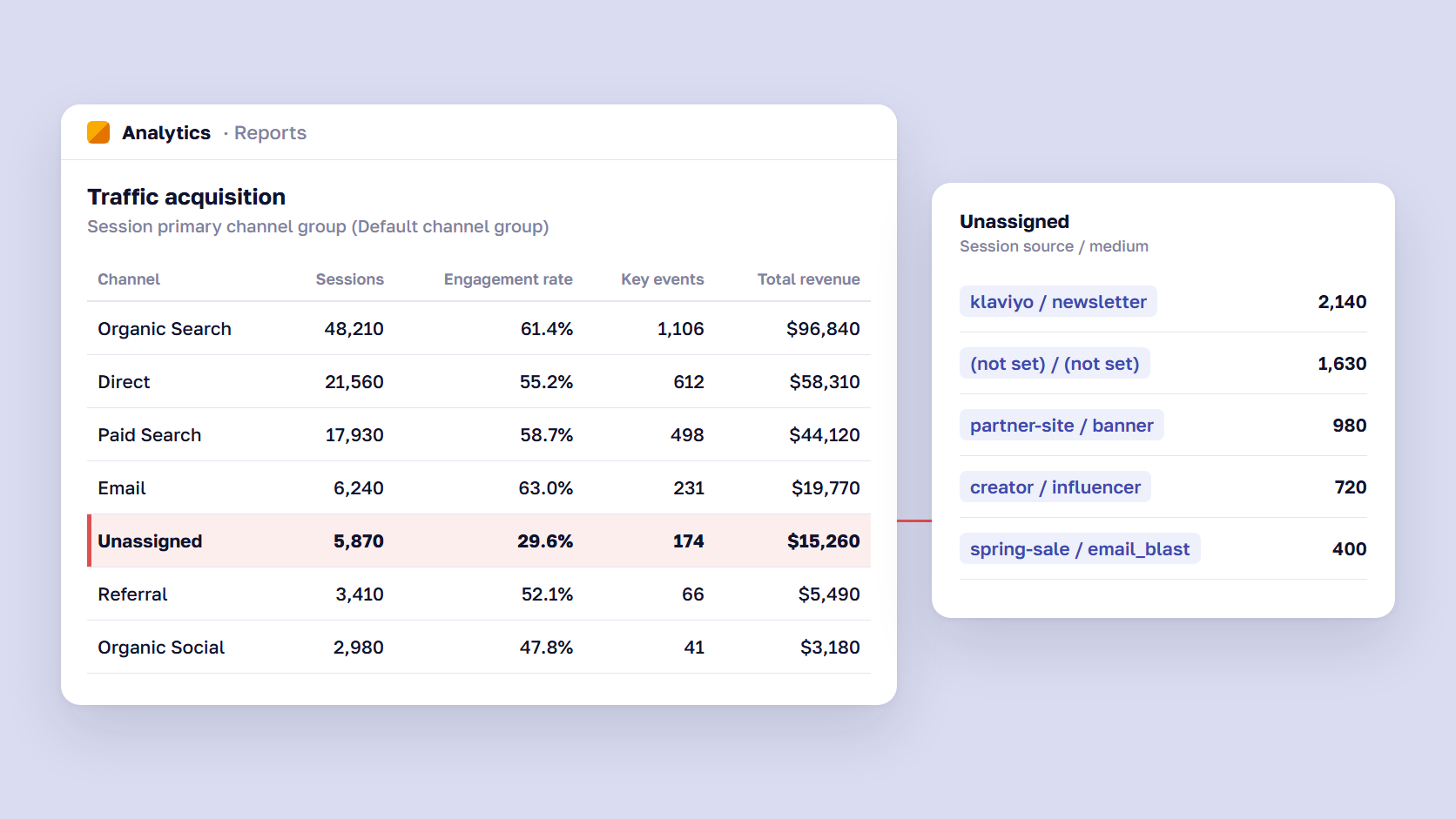Open the klaviyo / newsletter source tag
The height and width of the screenshot is (819, 1456).
point(1058,302)
